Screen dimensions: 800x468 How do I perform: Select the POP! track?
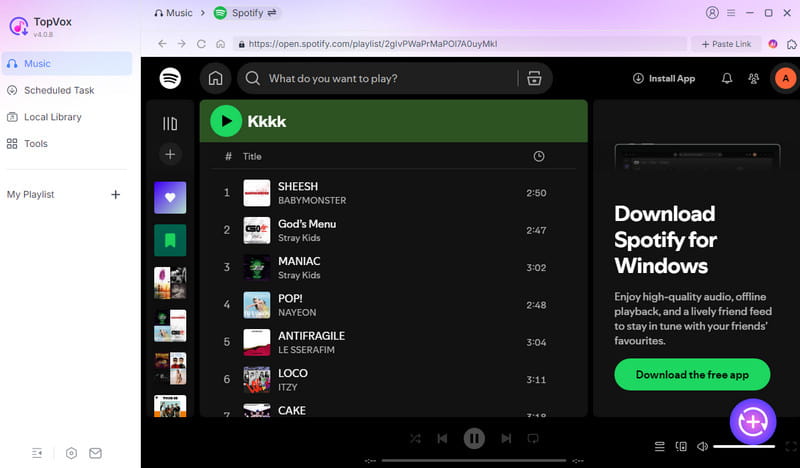click(x=393, y=305)
